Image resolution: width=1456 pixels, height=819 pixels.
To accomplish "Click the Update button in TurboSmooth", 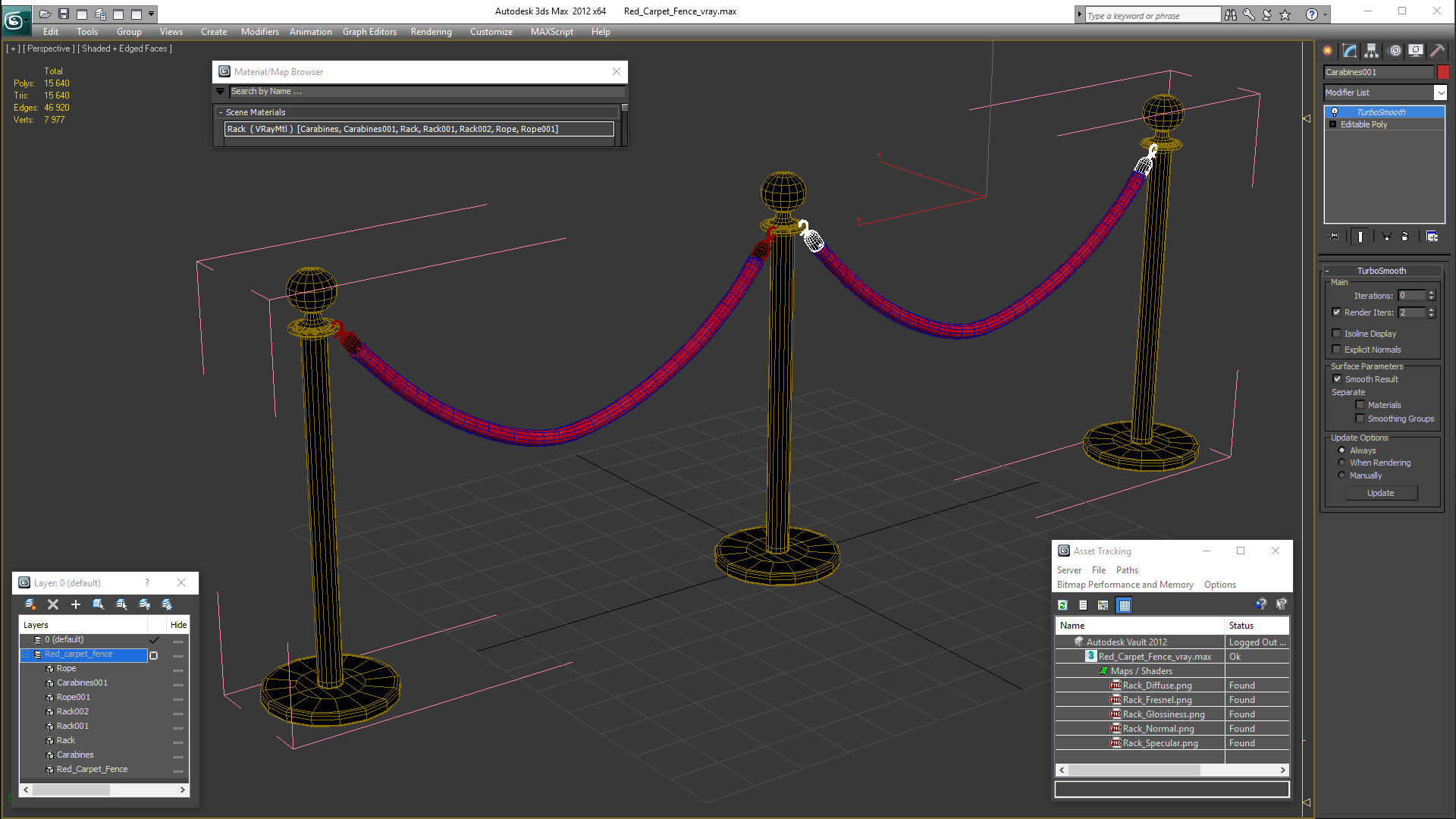I will click(1380, 493).
